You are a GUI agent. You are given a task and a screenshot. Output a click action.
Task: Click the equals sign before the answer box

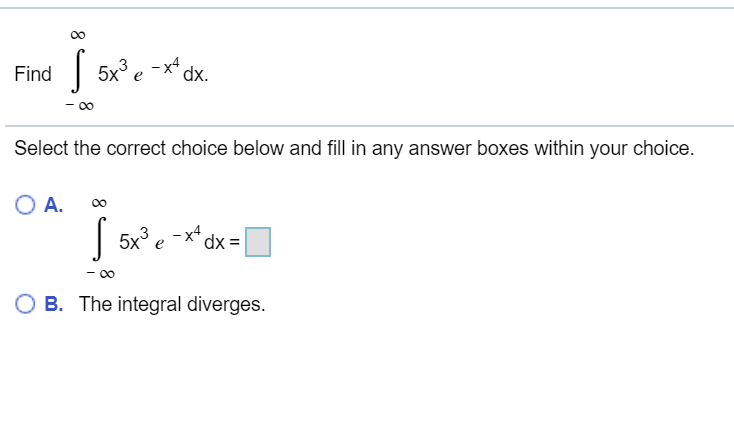point(235,243)
